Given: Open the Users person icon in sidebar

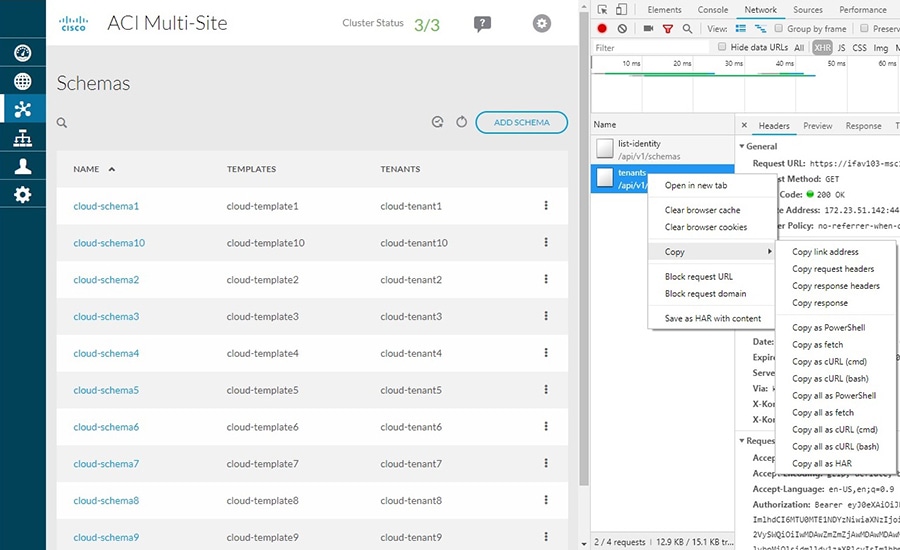Looking at the screenshot, I should (22, 166).
